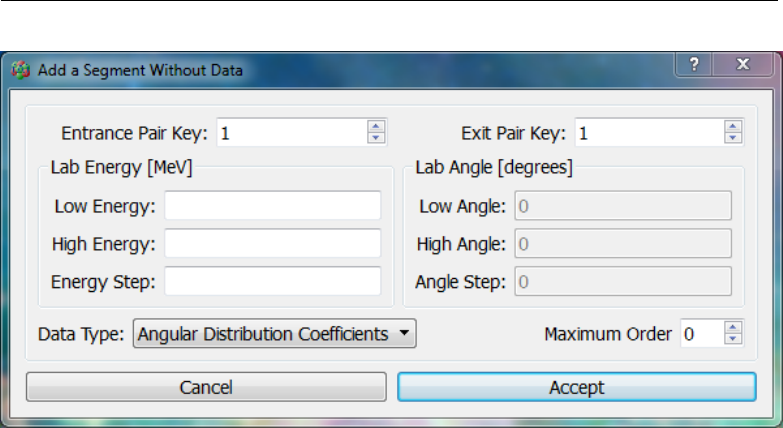Decrease the Exit Pair Key value
This screenshot has height=428, width=783.
(733, 138)
